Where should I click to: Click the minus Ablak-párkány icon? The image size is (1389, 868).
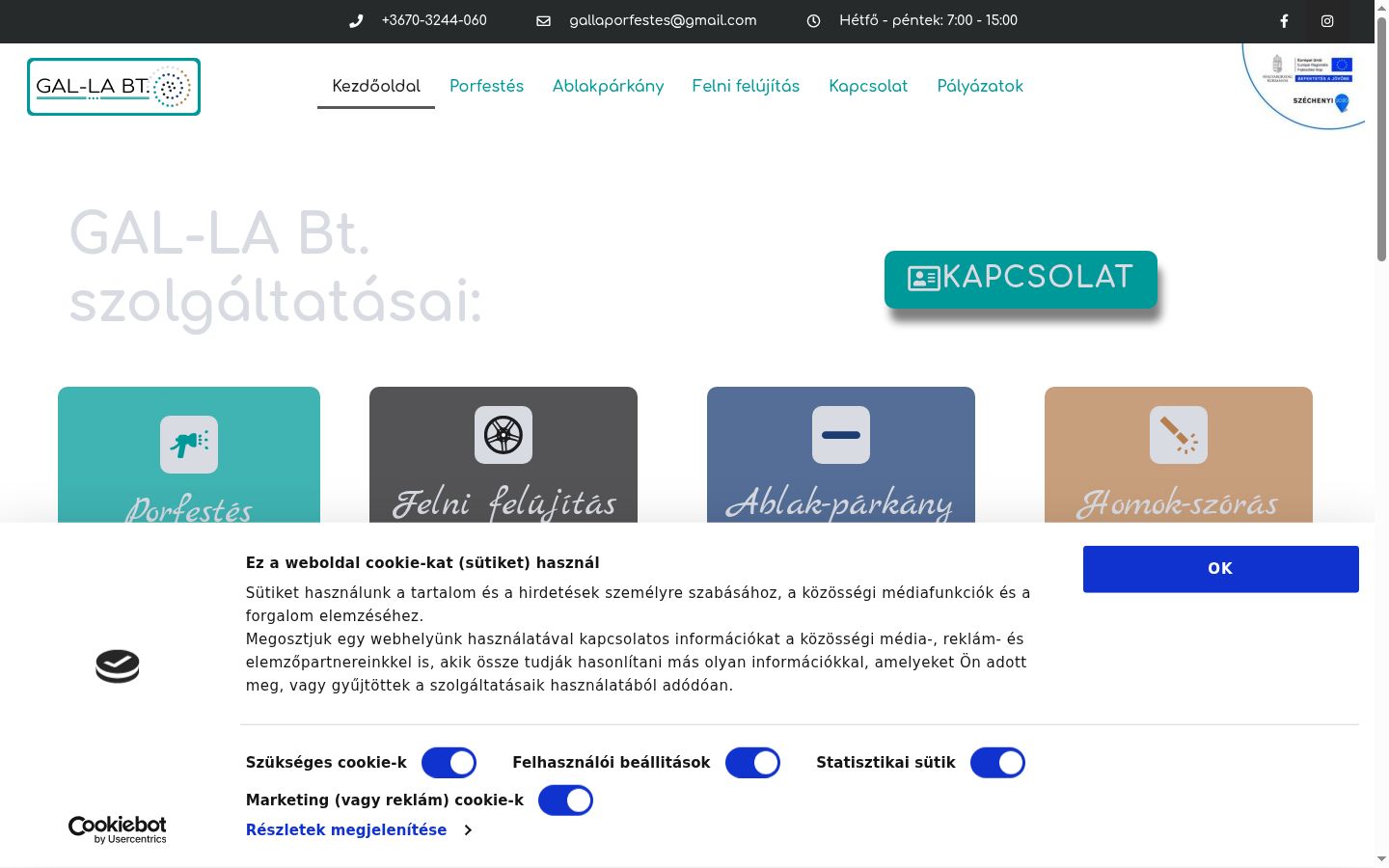[x=841, y=435]
